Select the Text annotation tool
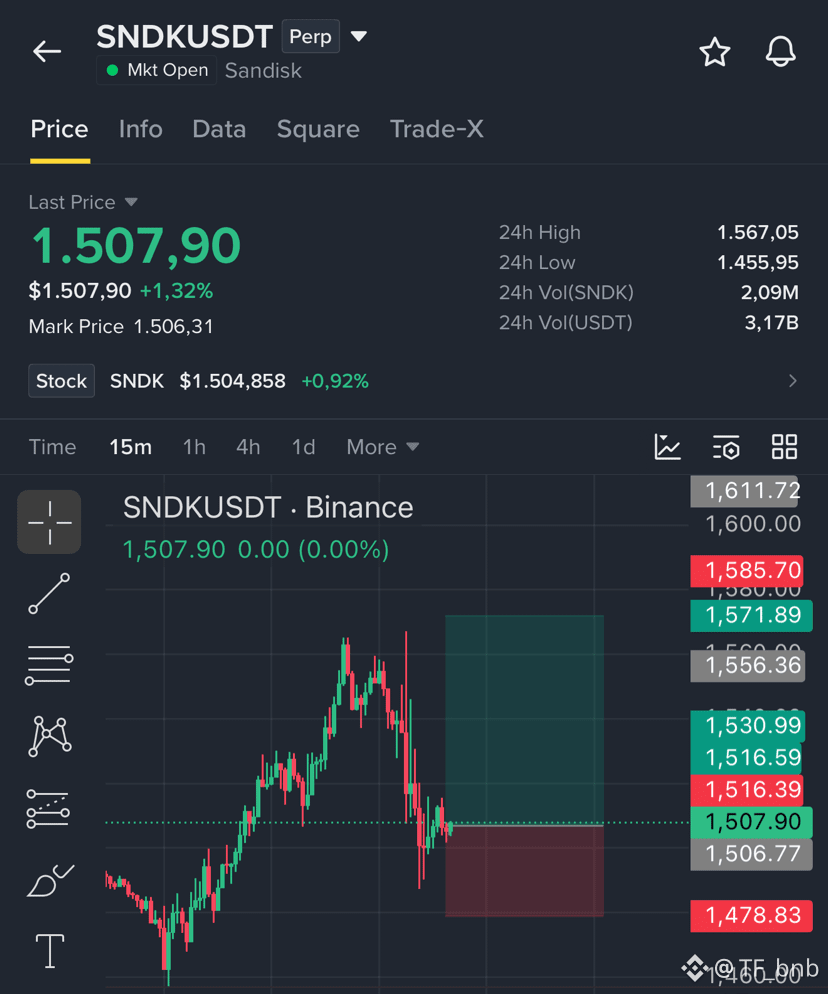This screenshot has height=994, width=828. pyautogui.click(x=49, y=951)
